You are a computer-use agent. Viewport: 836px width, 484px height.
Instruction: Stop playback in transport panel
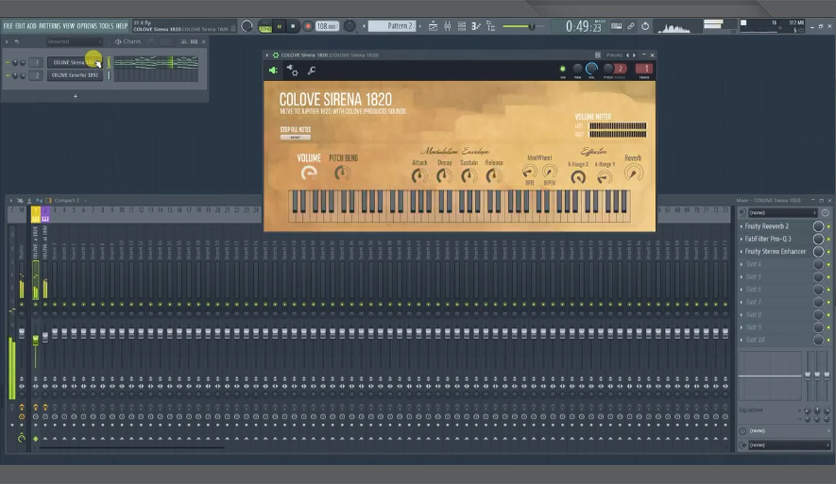pos(293,27)
